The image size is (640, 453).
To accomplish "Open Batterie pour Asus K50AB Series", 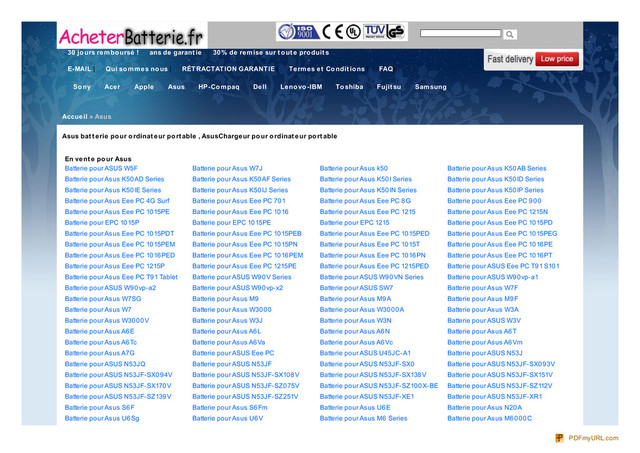I will point(497,168).
